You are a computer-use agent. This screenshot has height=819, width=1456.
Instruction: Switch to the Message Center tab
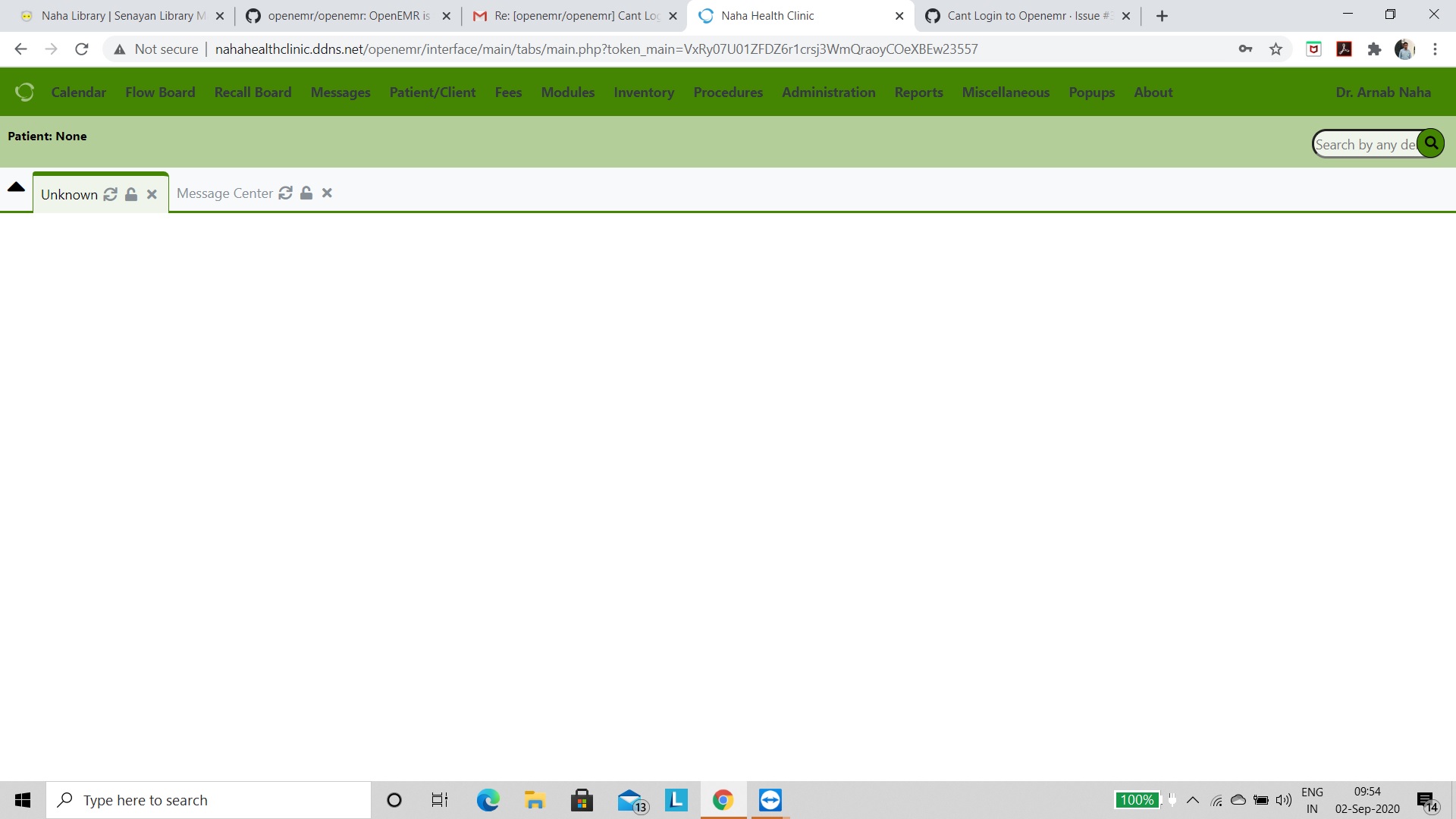(x=224, y=193)
